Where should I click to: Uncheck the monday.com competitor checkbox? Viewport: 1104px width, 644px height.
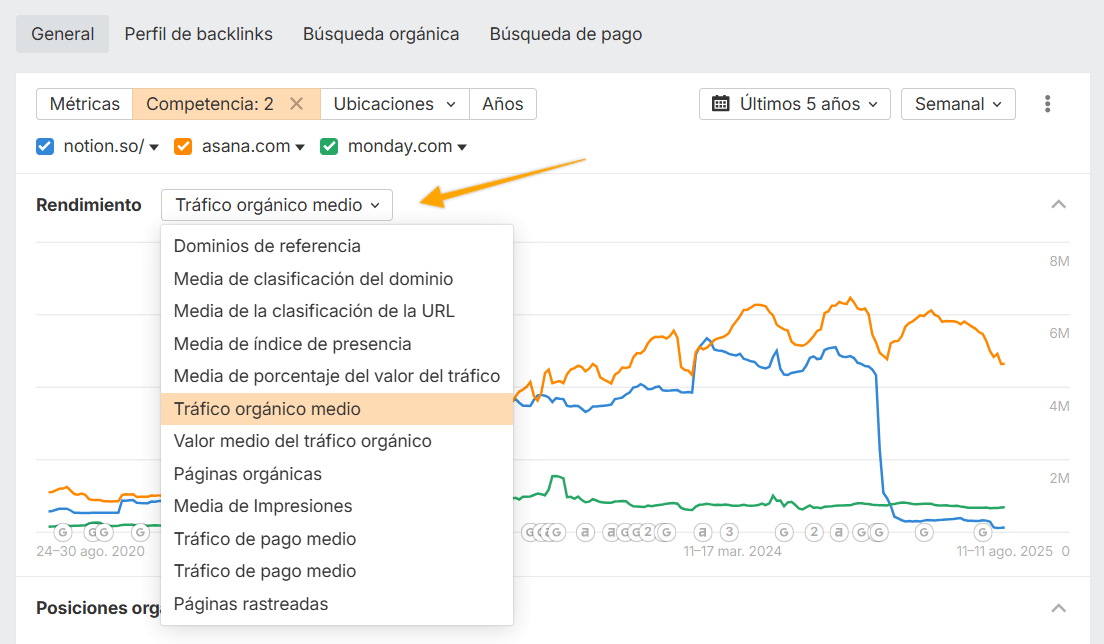tap(328, 145)
